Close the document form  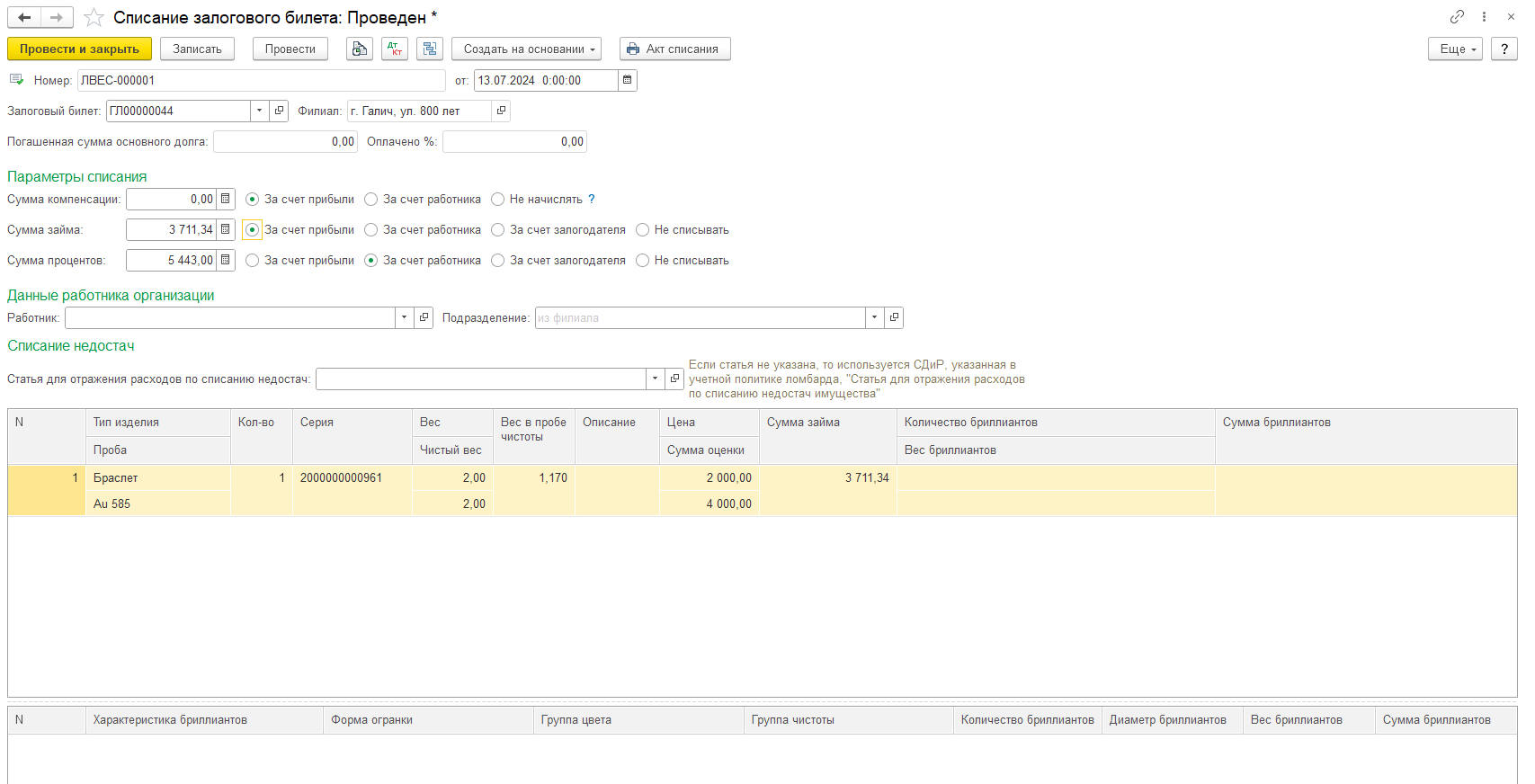[1511, 16]
